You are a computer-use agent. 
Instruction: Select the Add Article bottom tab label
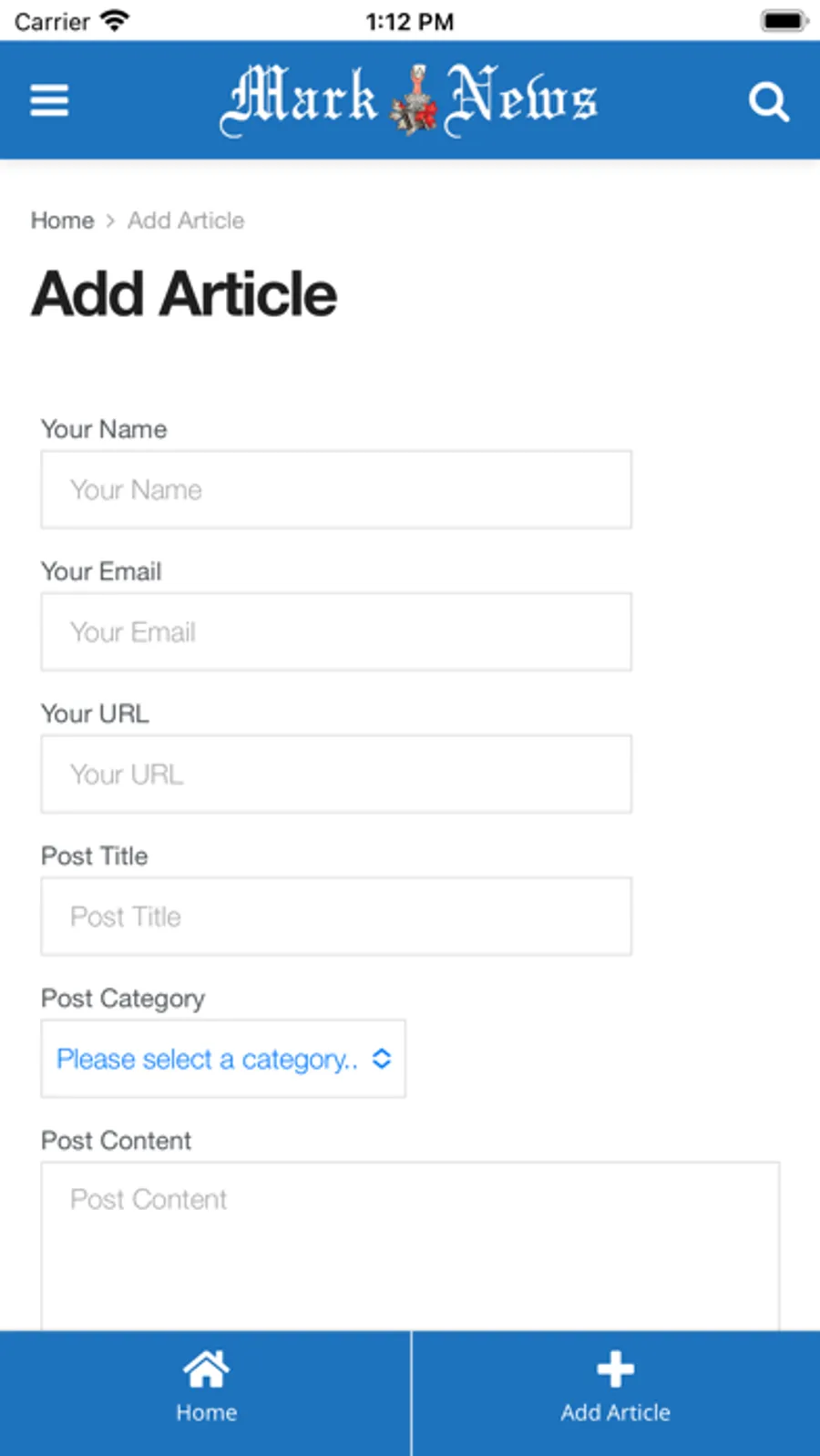click(615, 1412)
